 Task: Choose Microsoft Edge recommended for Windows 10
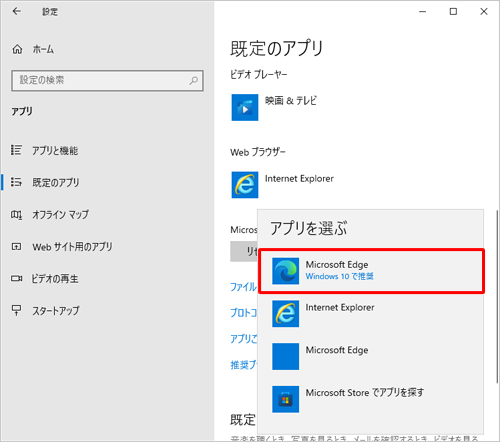tap(372, 271)
